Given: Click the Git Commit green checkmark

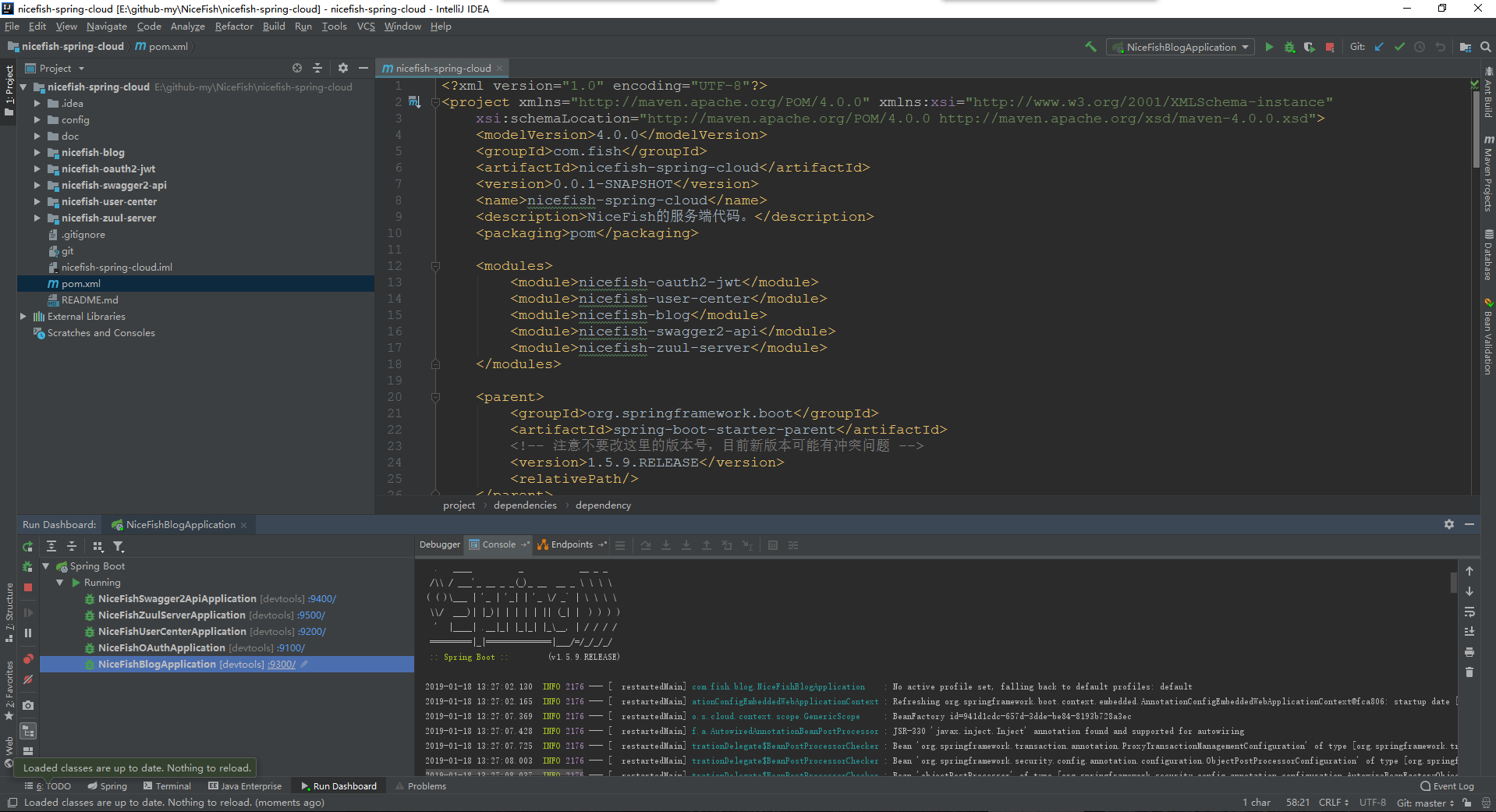Looking at the screenshot, I should (1399, 47).
